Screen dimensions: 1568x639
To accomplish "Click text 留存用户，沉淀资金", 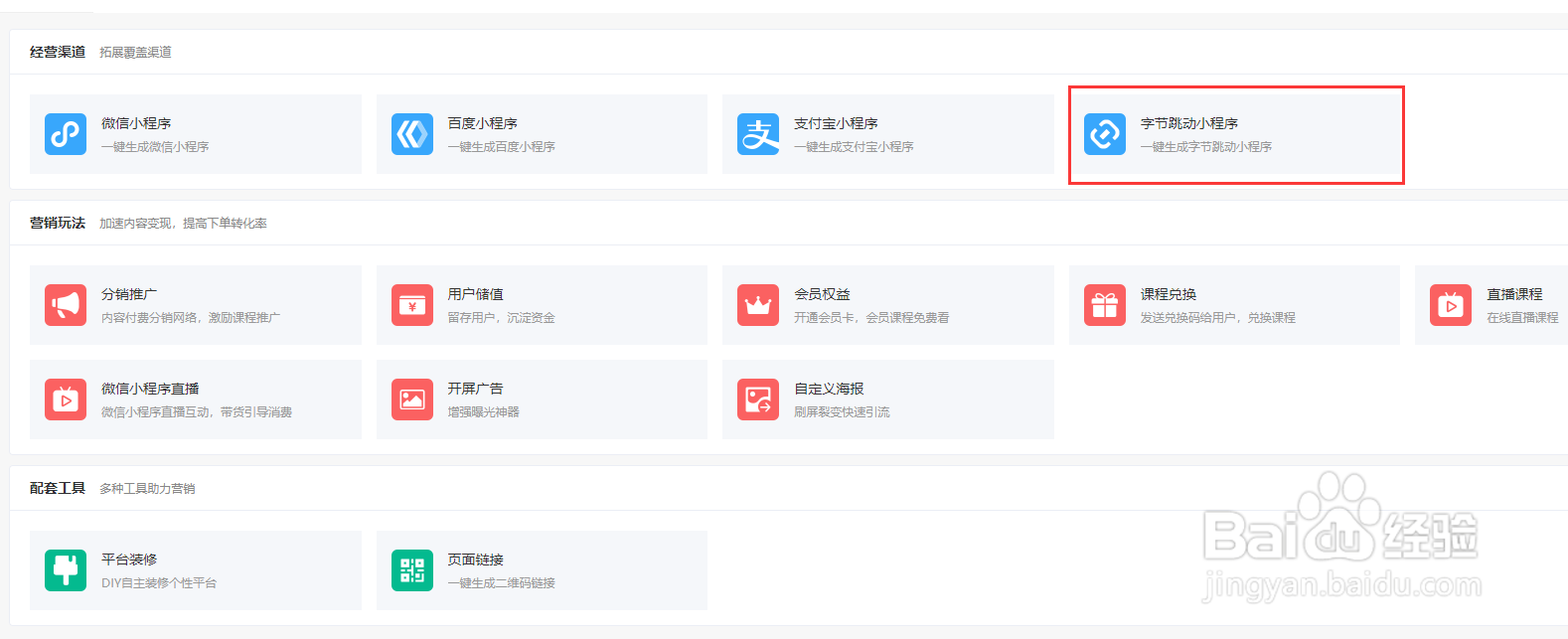I will pos(501,318).
